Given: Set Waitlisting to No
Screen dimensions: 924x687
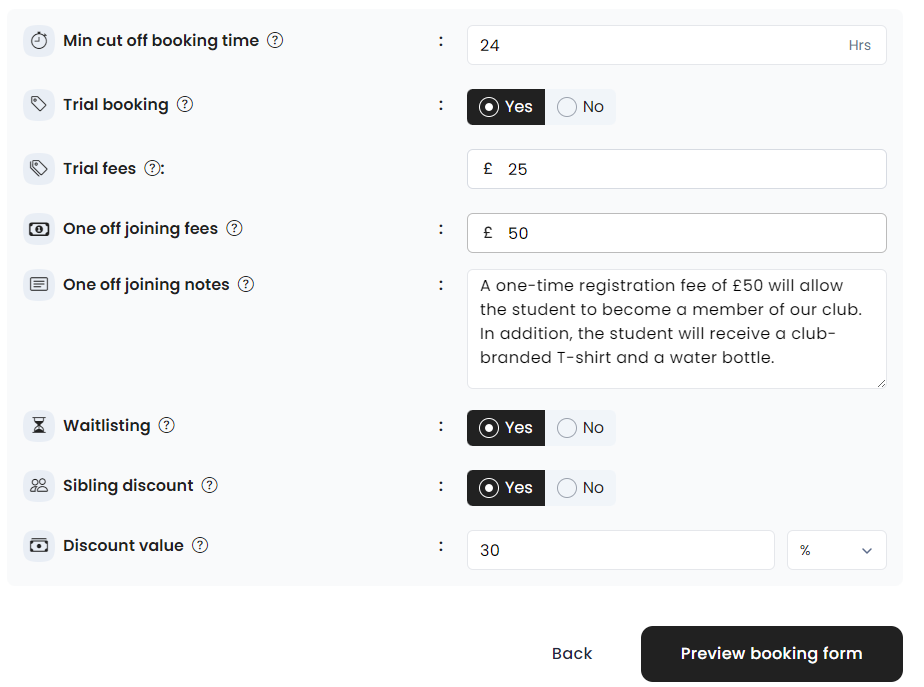Looking at the screenshot, I should 581,428.
